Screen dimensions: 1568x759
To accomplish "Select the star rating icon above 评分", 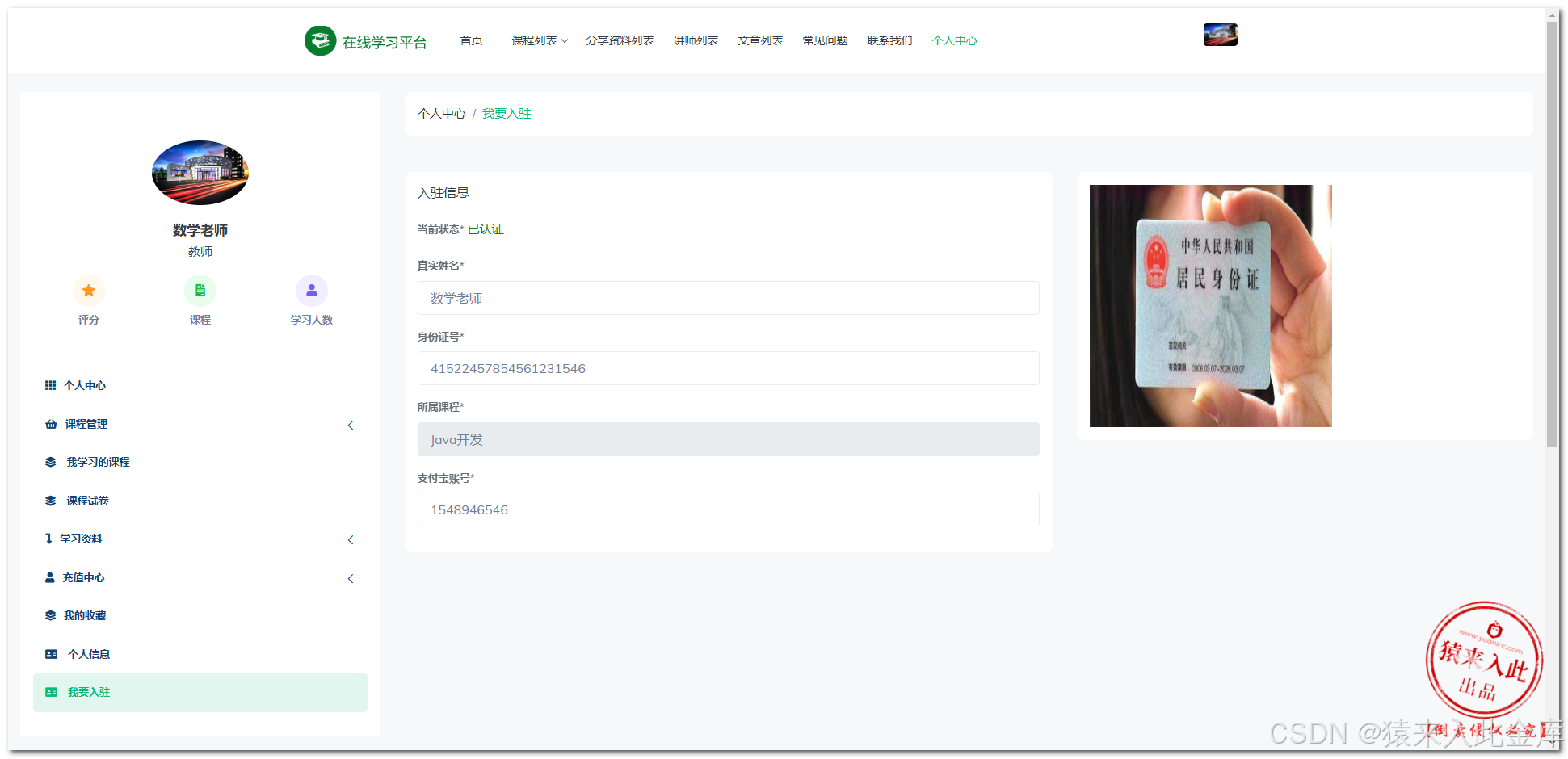I will coord(89,290).
